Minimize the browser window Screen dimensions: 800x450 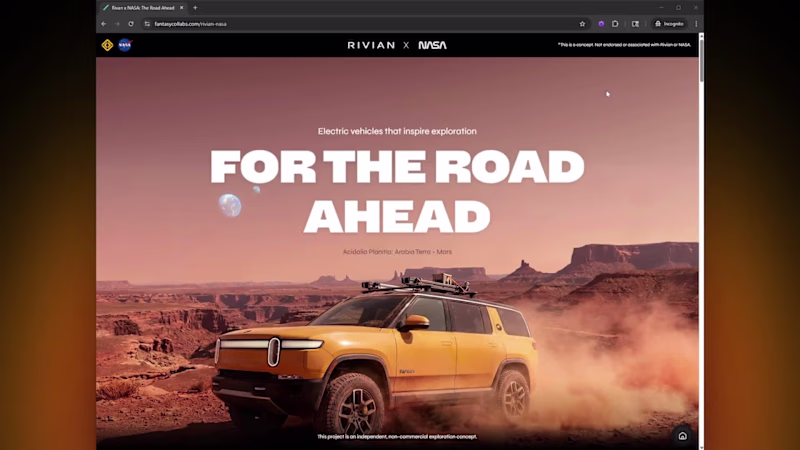[661, 8]
